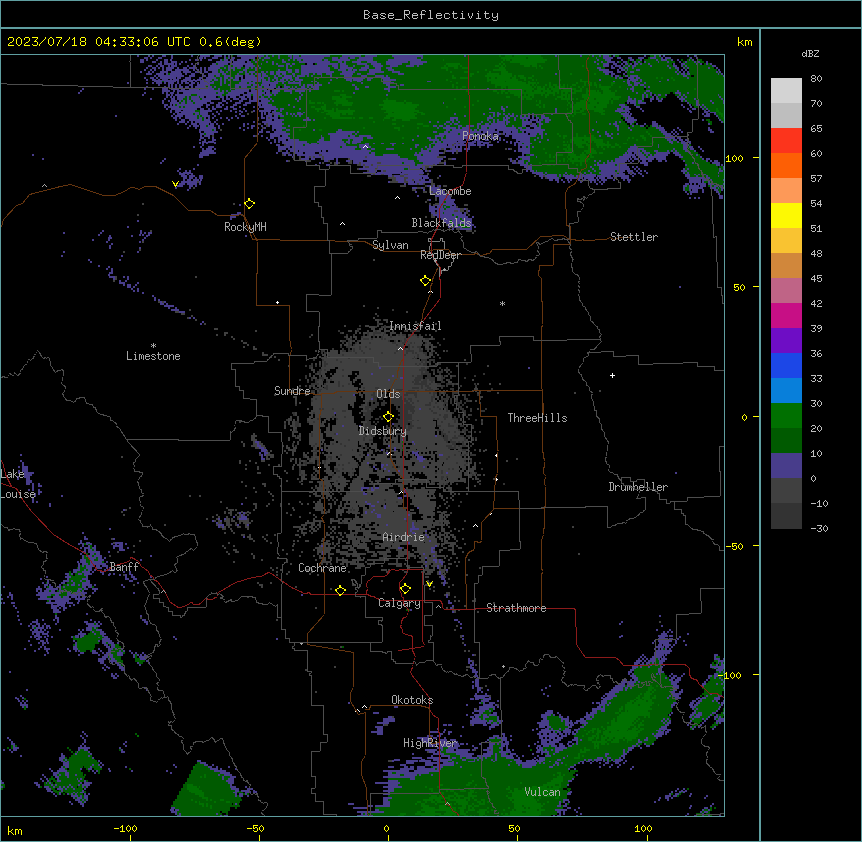
Task: Click the Base_Reflectivity title
Action: click(431, 15)
